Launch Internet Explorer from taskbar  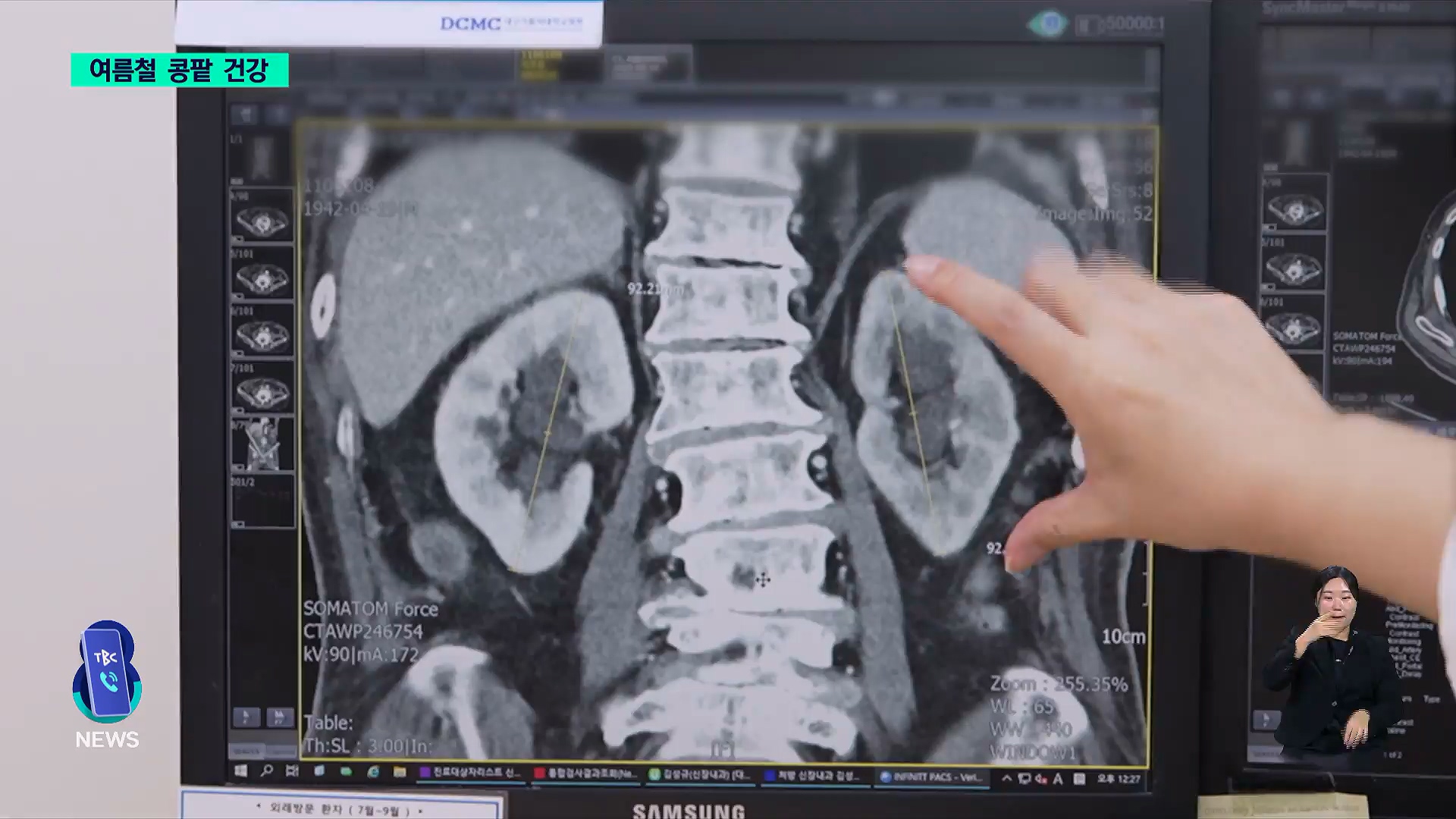[x=372, y=772]
